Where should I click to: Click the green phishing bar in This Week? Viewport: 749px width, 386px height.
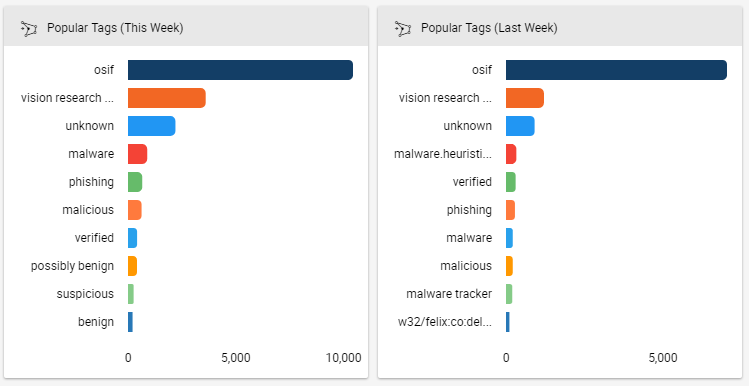135,182
